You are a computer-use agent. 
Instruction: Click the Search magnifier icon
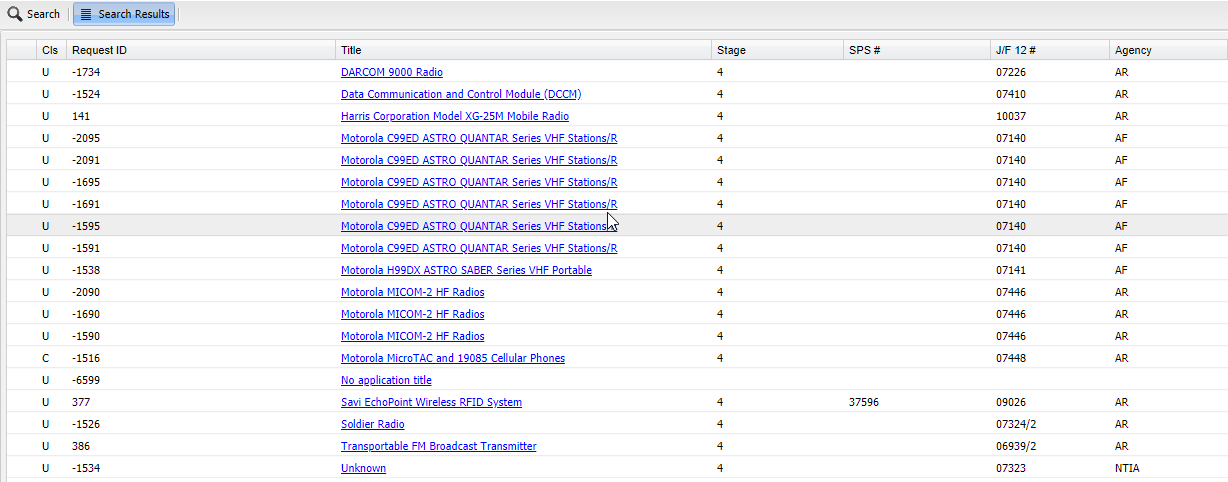(15, 14)
